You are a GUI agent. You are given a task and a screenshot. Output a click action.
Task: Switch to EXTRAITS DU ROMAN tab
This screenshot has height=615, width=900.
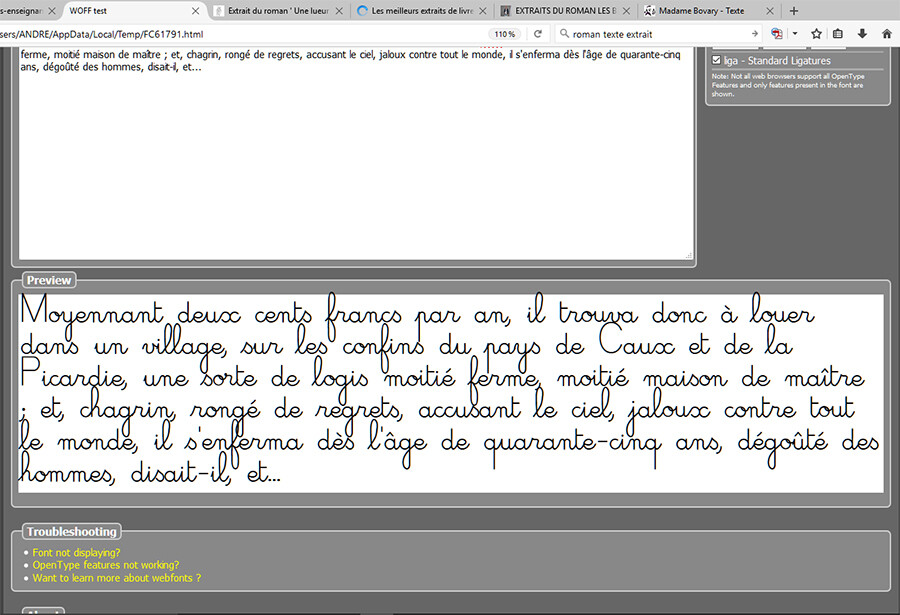[x=565, y=11]
